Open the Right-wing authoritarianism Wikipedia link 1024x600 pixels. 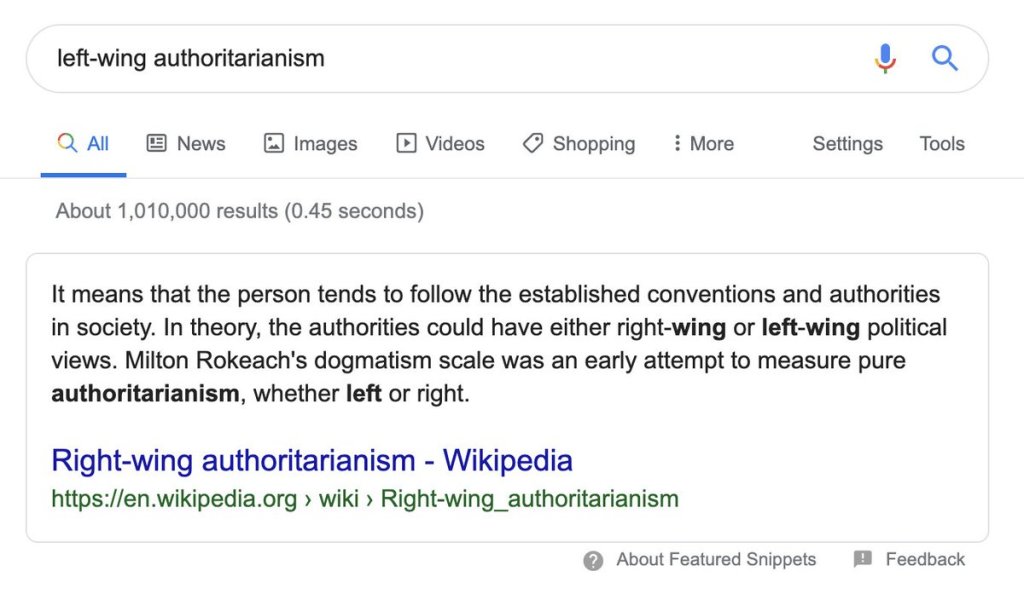pyautogui.click(x=312, y=461)
